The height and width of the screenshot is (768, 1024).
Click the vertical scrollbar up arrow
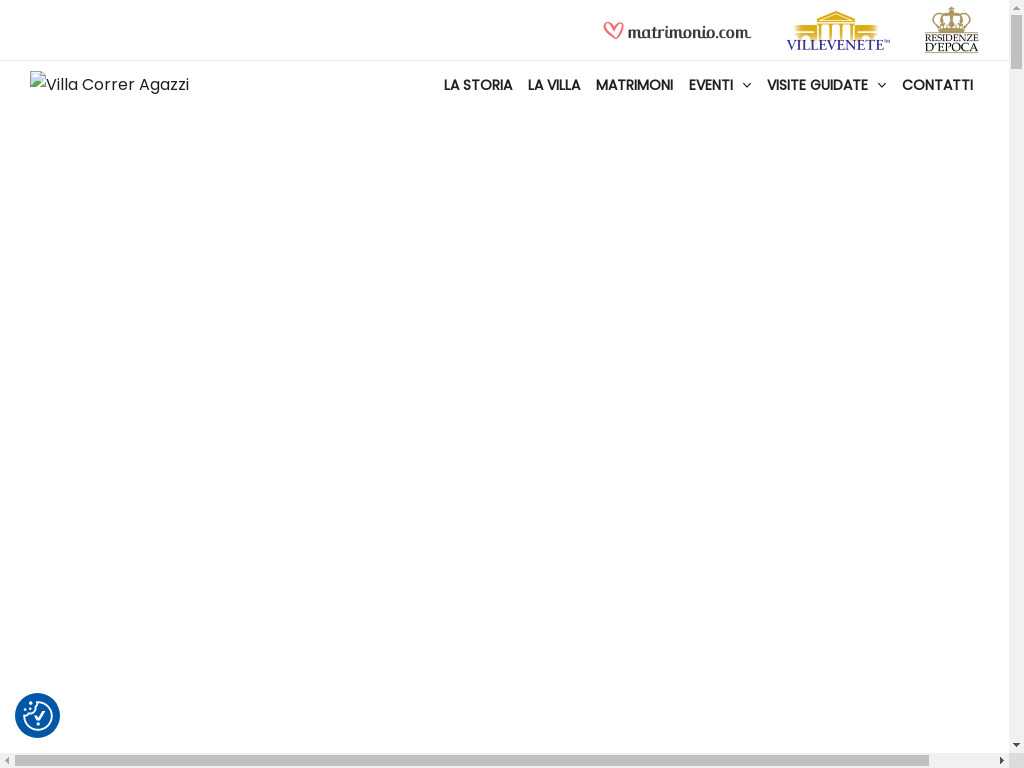(1016, 7)
